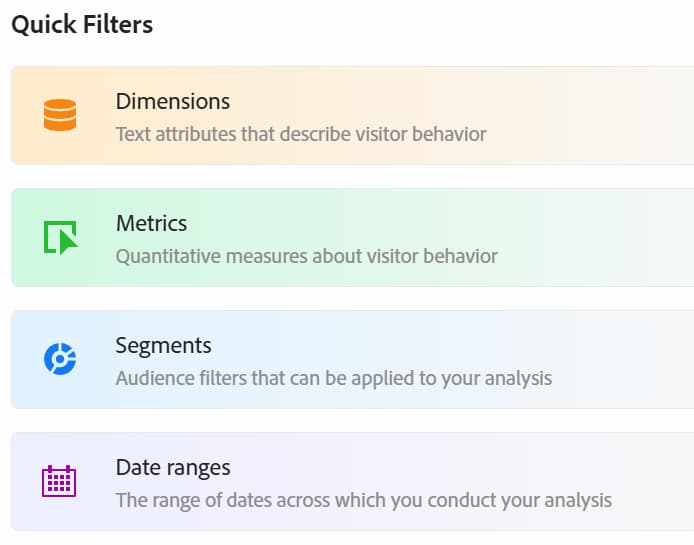Click the purple Date ranges calendar icon

coord(60,481)
